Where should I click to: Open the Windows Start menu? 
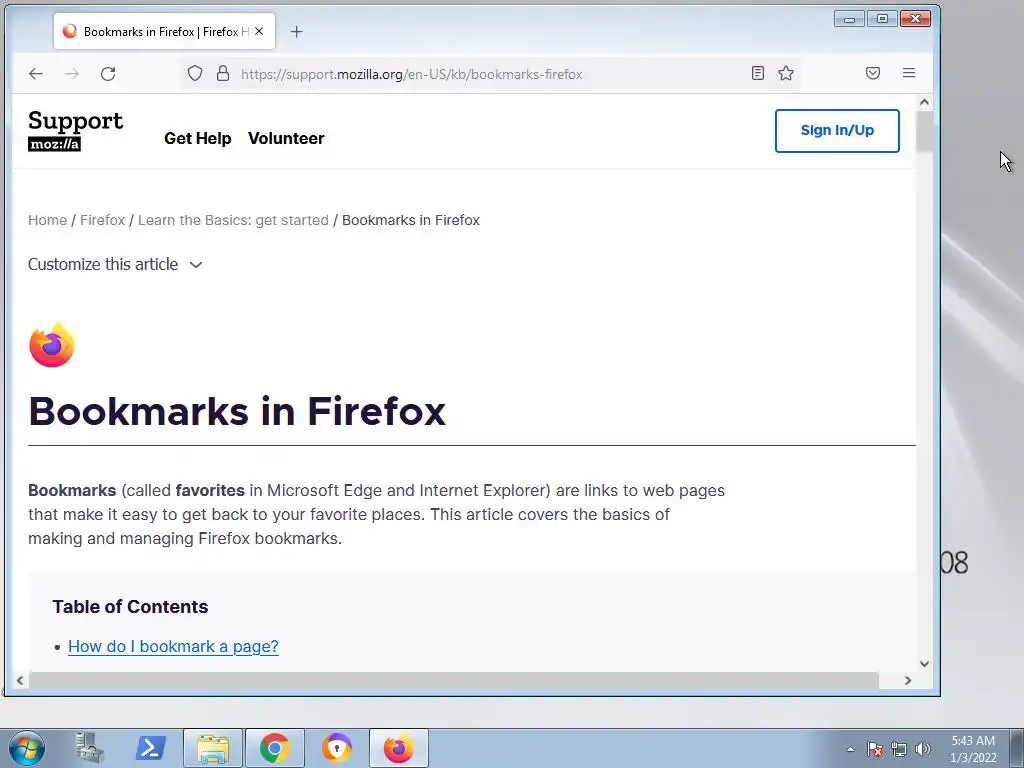coord(27,748)
